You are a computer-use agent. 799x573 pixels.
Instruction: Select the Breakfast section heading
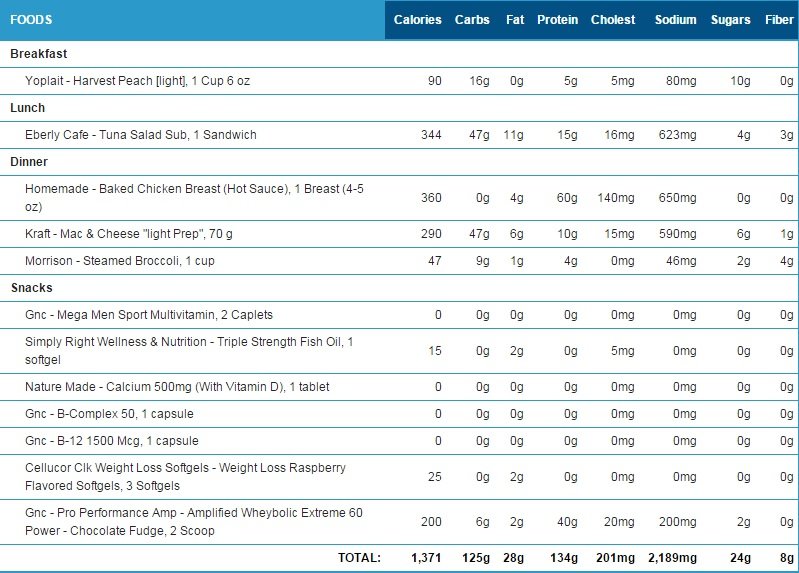(x=39, y=54)
